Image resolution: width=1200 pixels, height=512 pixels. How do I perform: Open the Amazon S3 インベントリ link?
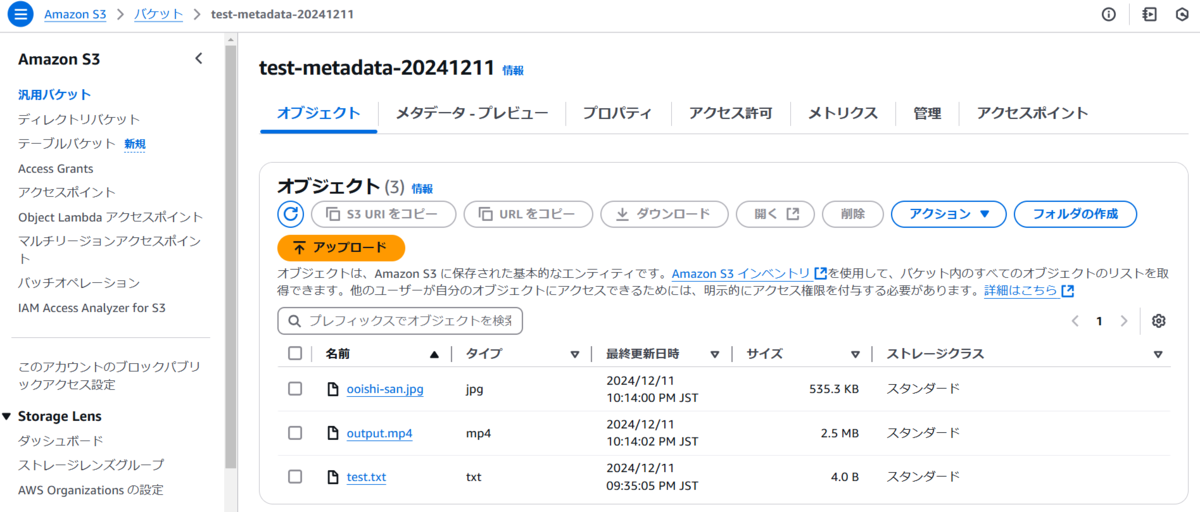[x=741, y=273]
